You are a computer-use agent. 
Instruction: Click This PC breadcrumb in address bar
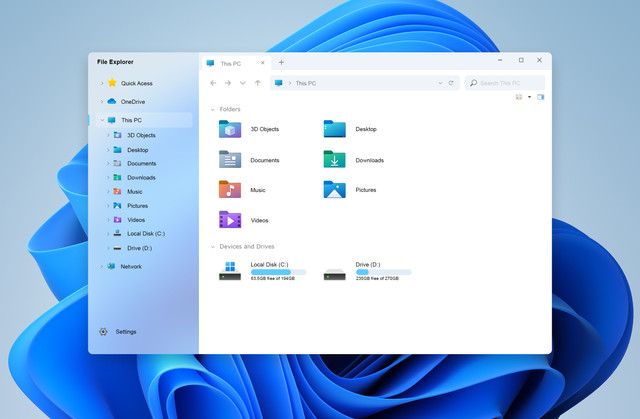(x=306, y=83)
